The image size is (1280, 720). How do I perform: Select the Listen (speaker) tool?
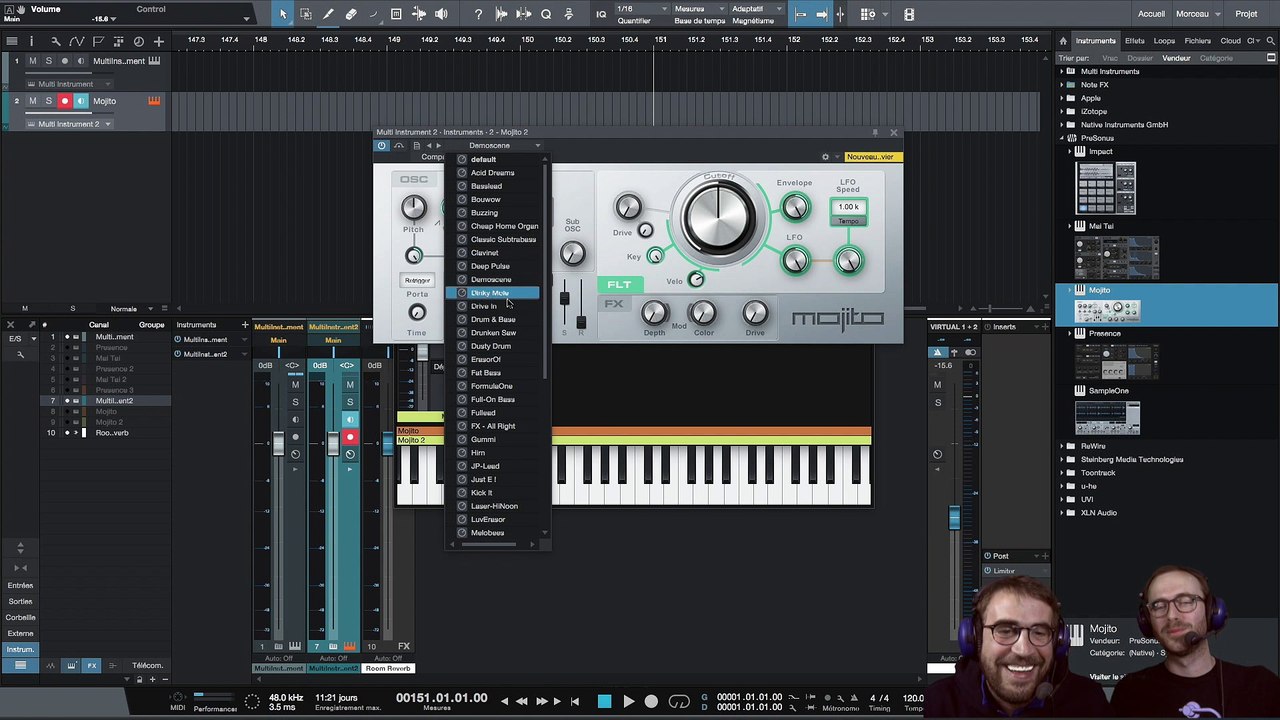pos(441,14)
